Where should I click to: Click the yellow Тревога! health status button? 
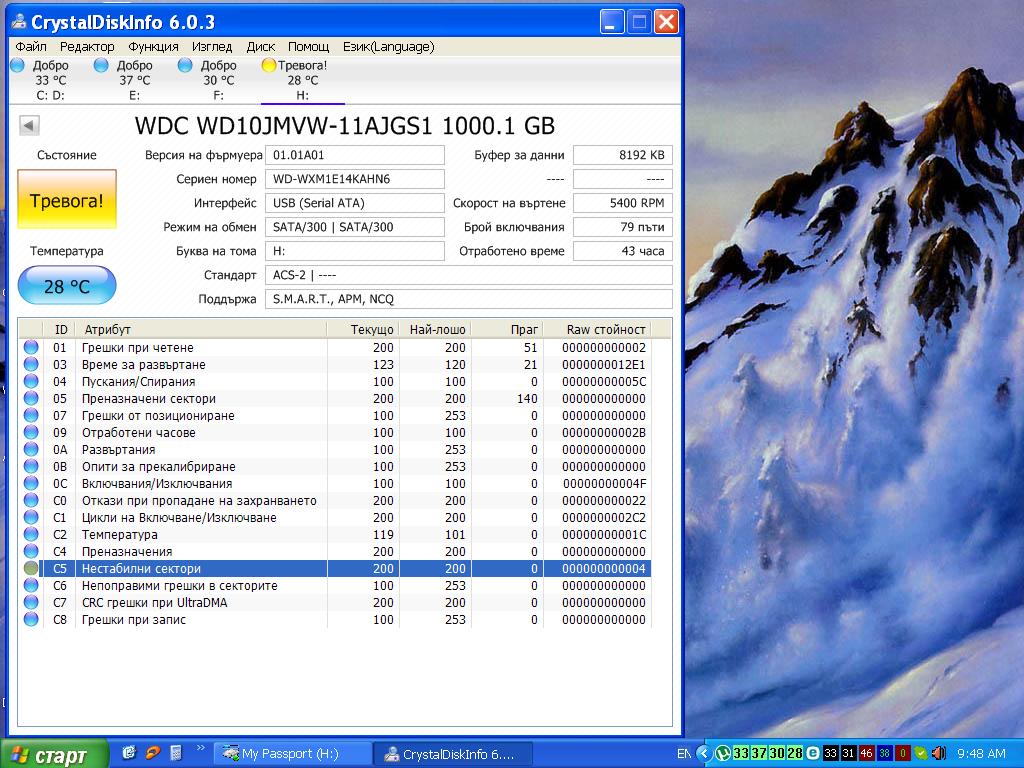tap(67, 200)
